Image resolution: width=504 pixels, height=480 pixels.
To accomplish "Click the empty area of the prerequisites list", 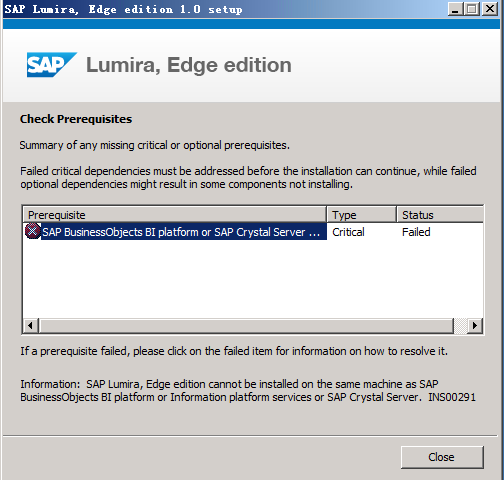I will tap(253, 278).
